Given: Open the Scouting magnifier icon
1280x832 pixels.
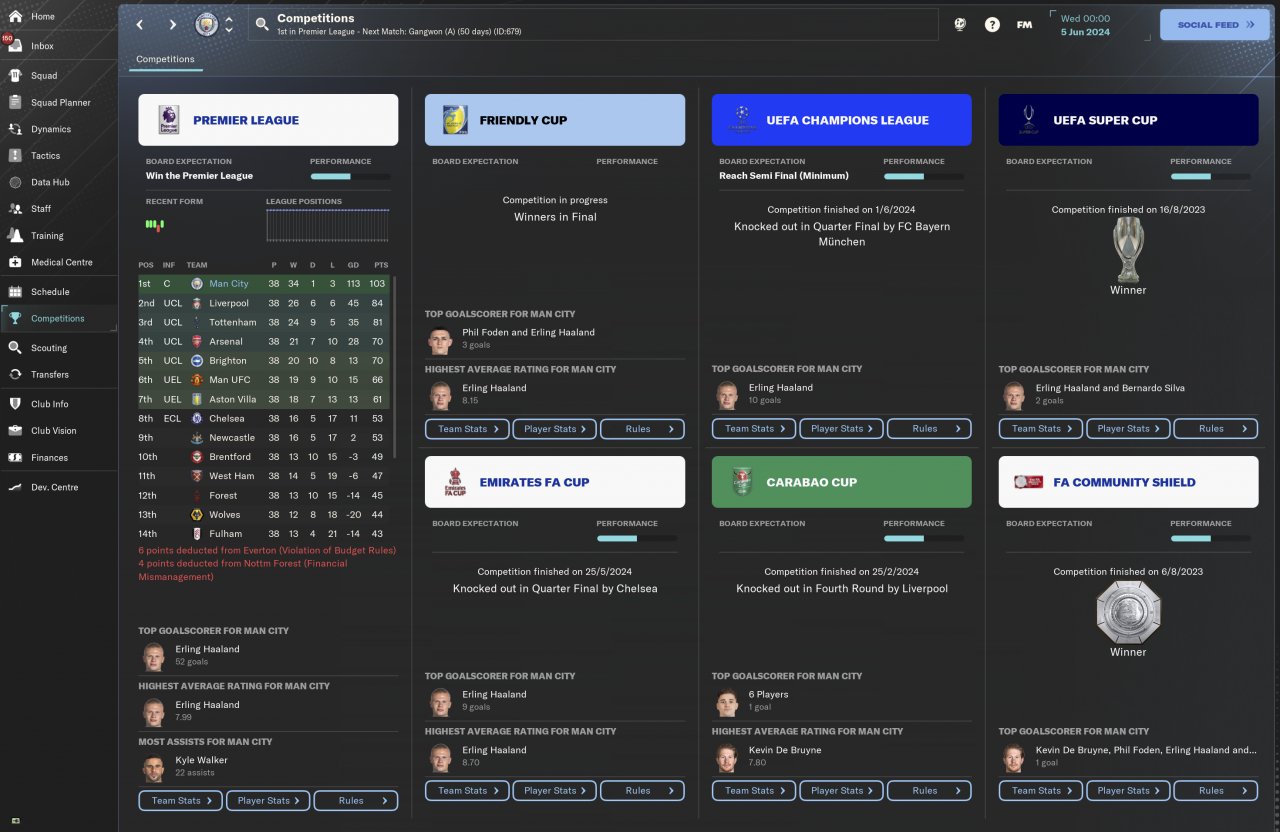Looking at the screenshot, I should coord(15,348).
